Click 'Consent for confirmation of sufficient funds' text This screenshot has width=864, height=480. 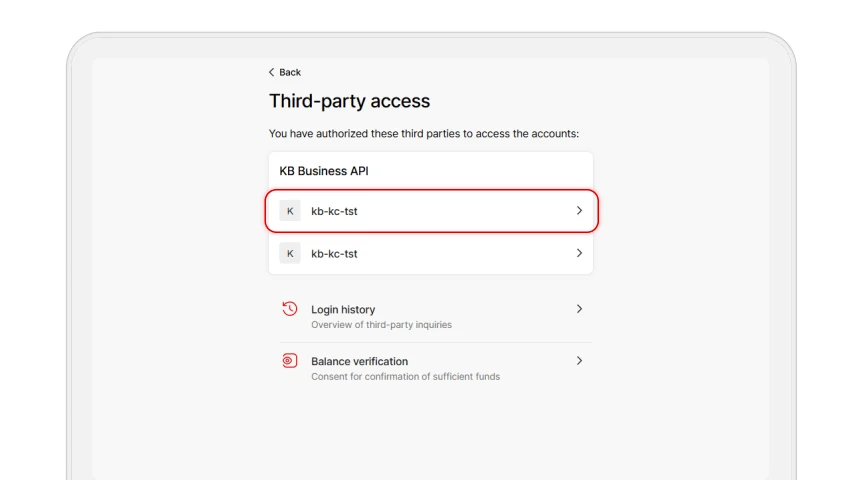[406, 376]
